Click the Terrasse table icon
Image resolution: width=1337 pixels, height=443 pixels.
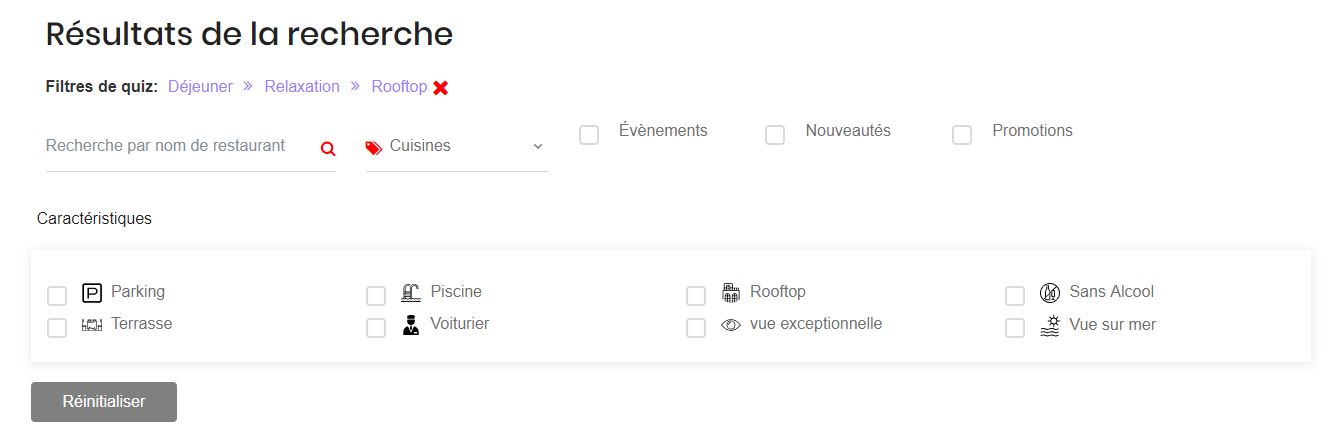pyautogui.click(x=92, y=325)
